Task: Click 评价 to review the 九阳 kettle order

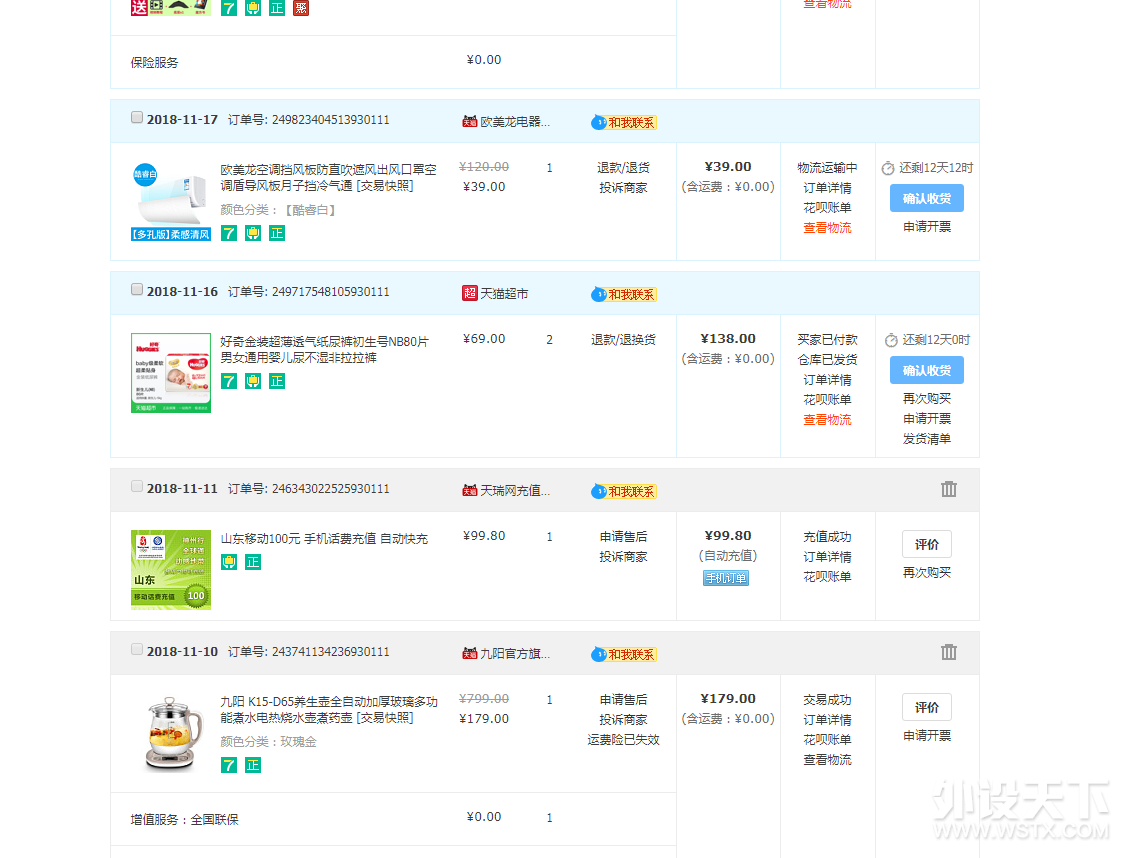Action: [927, 708]
